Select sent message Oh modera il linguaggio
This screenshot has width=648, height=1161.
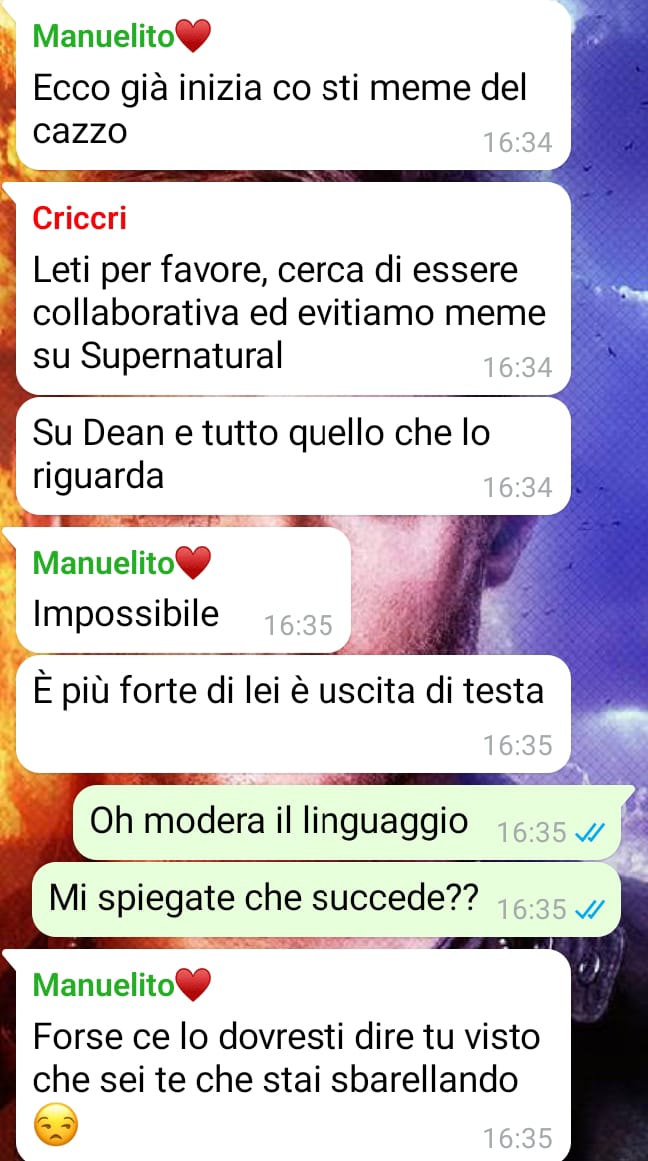(x=347, y=823)
